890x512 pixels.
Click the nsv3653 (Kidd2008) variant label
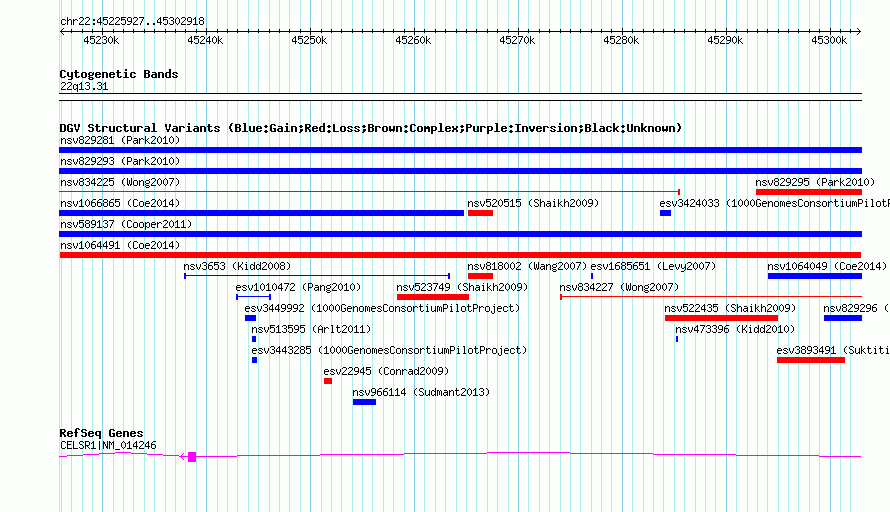[x=237, y=266]
